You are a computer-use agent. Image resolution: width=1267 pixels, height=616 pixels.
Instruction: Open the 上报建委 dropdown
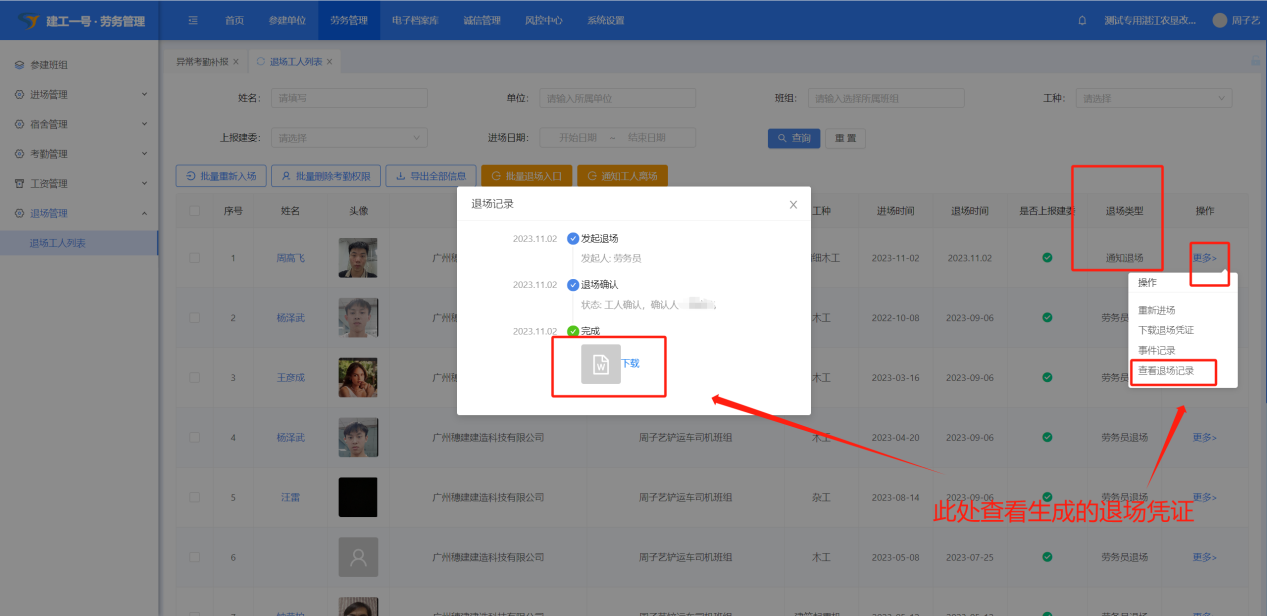point(349,138)
